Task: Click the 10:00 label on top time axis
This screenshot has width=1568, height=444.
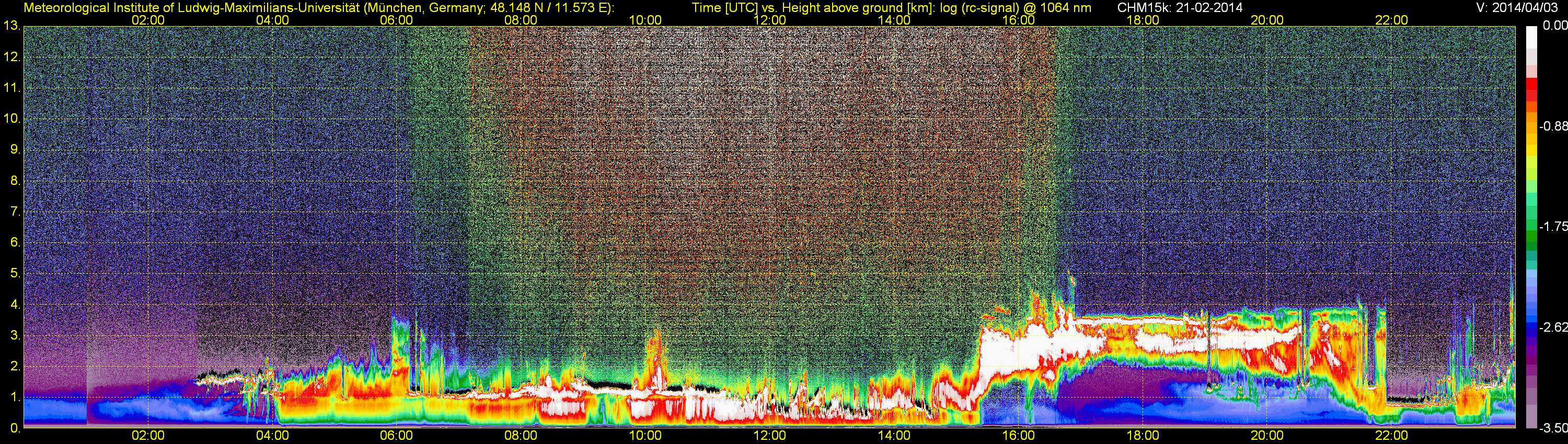Action: pyautogui.click(x=645, y=20)
